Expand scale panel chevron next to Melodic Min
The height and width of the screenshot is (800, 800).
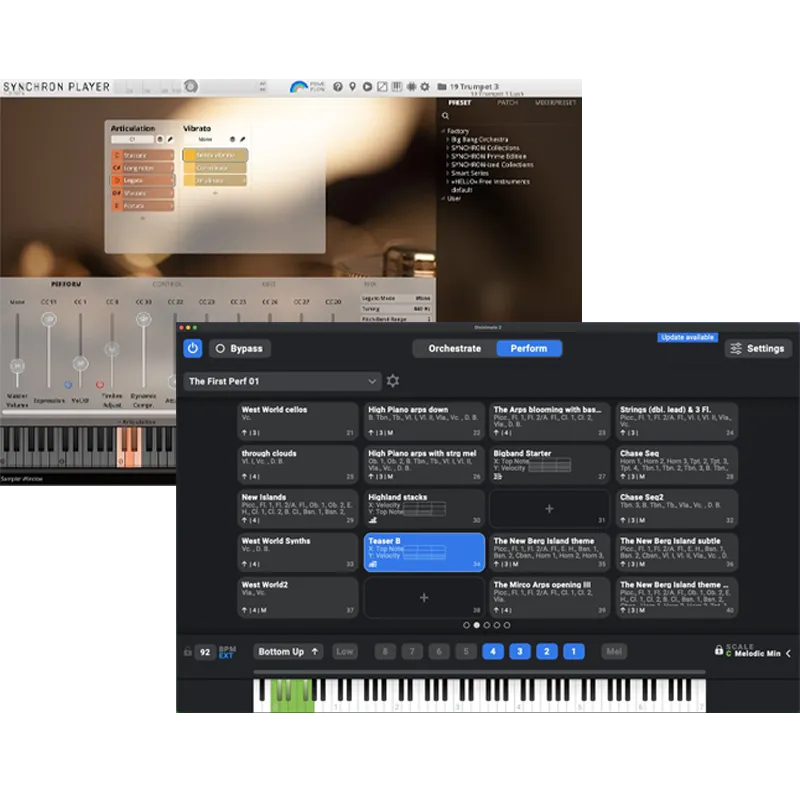point(788,653)
